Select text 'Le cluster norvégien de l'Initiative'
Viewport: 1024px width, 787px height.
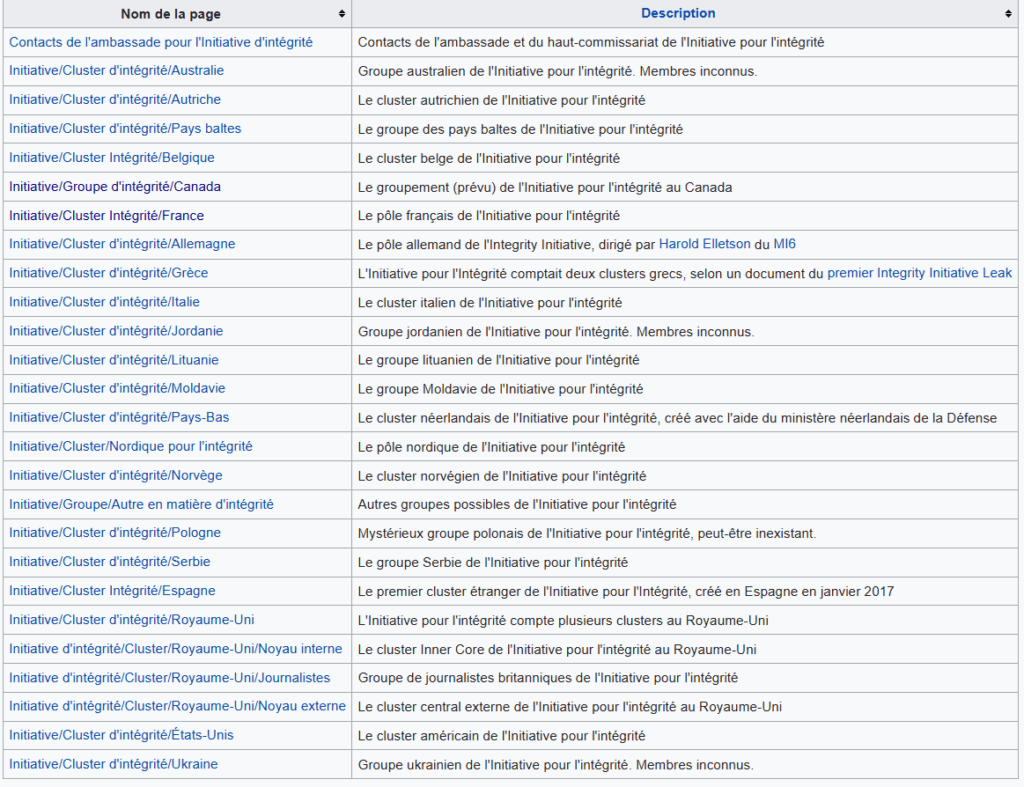click(x=460, y=476)
